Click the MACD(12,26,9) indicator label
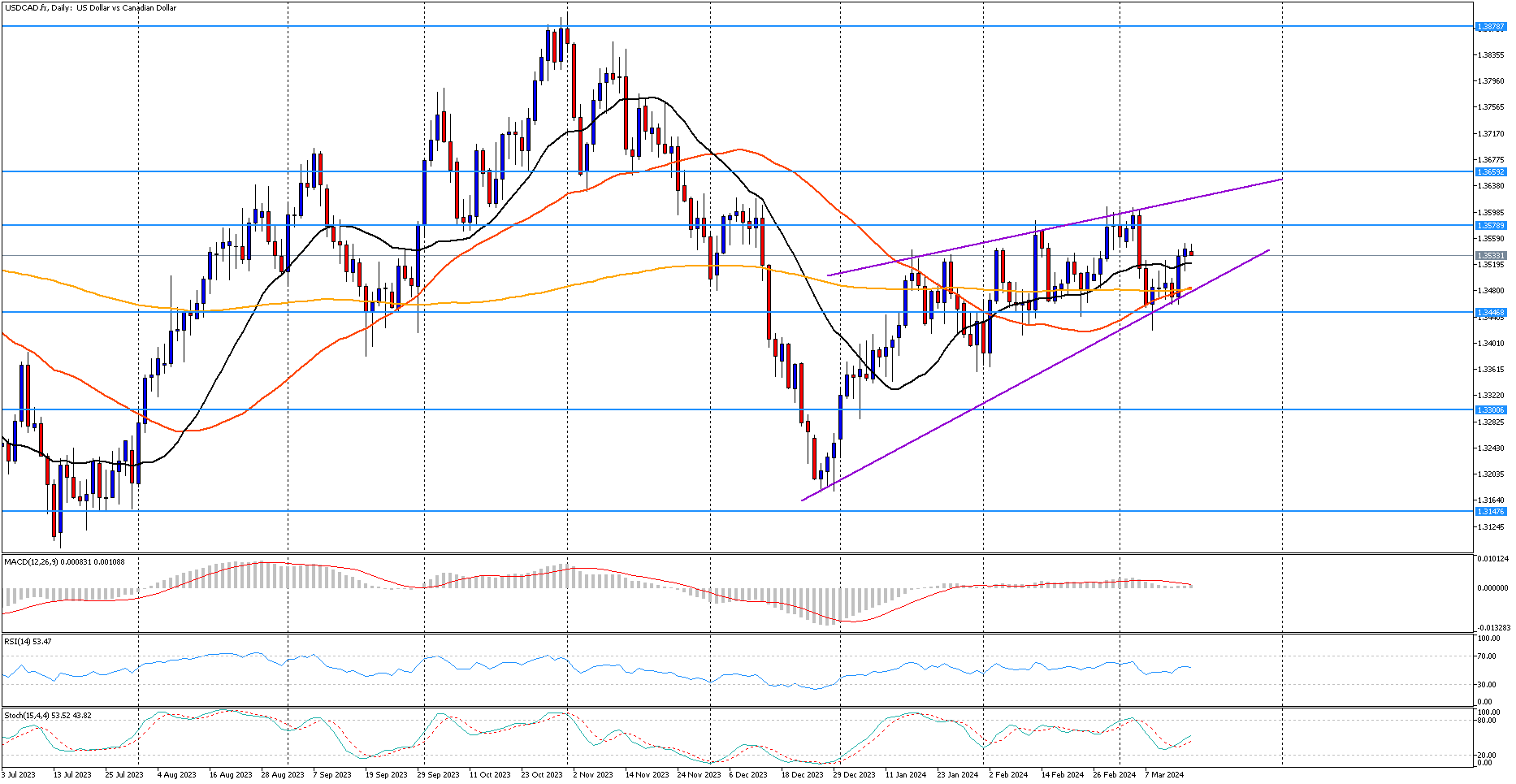1516x784 pixels. [x=64, y=562]
